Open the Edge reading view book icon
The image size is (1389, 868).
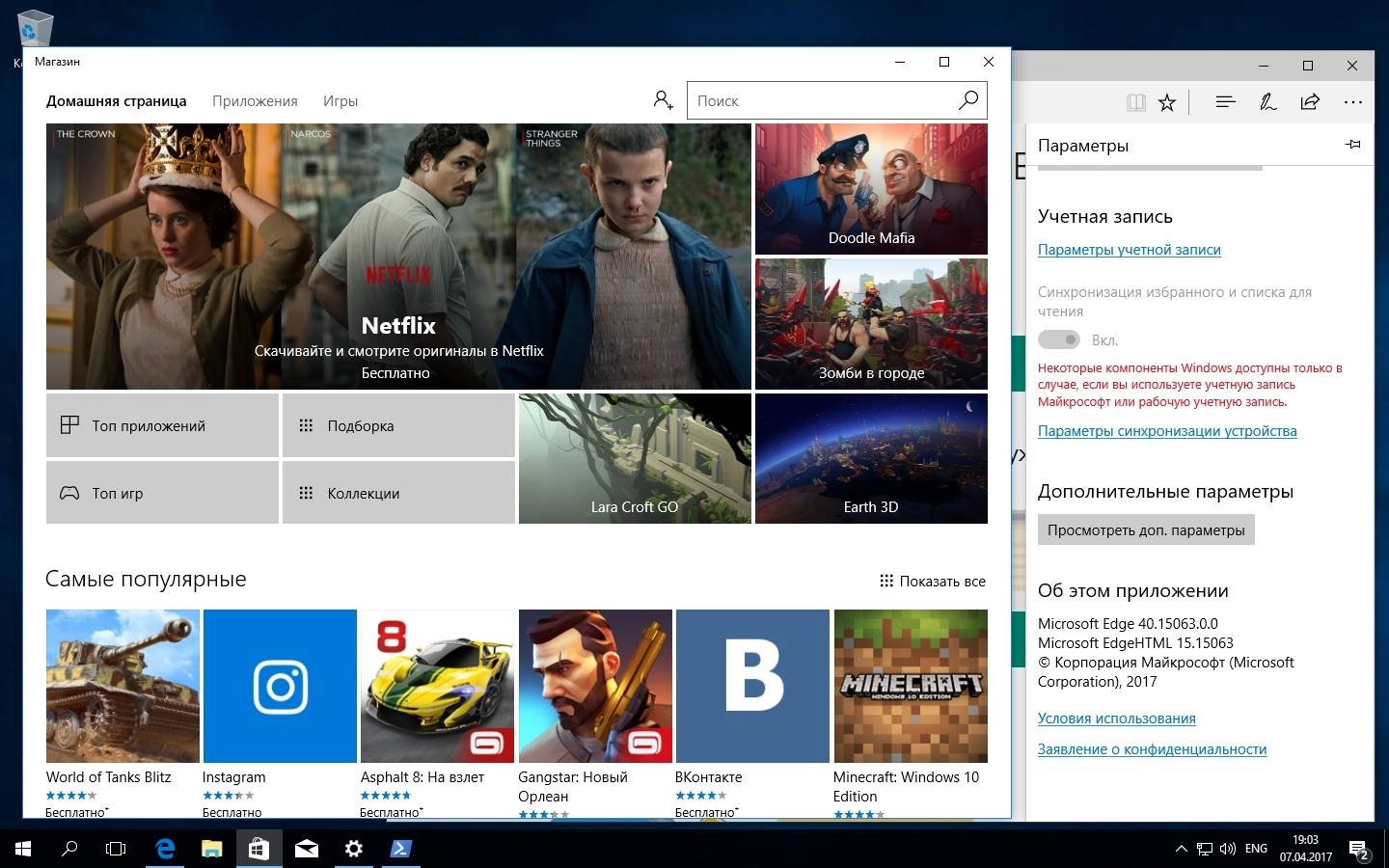click(x=1136, y=102)
